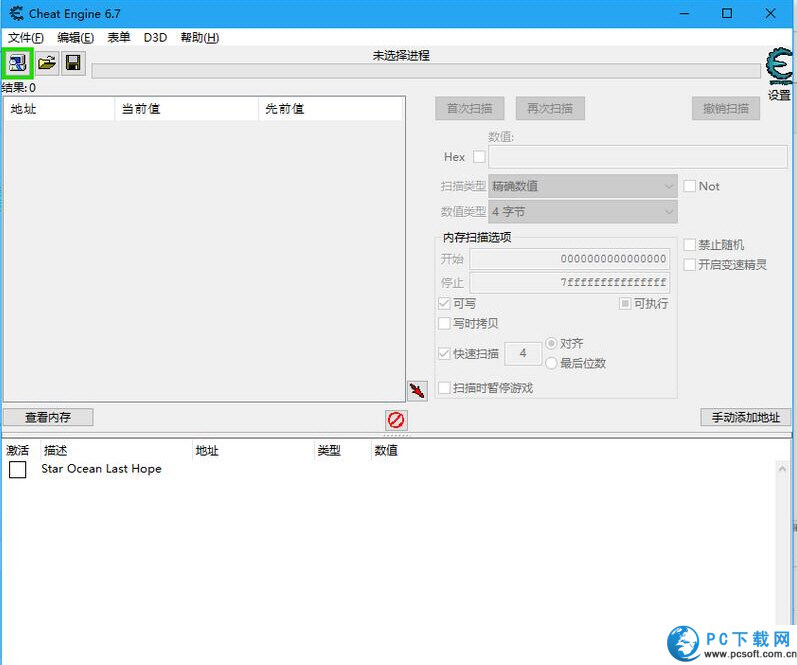Open the 编辑(E) menu
This screenshot has height=665, width=797.
[x=76, y=38]
